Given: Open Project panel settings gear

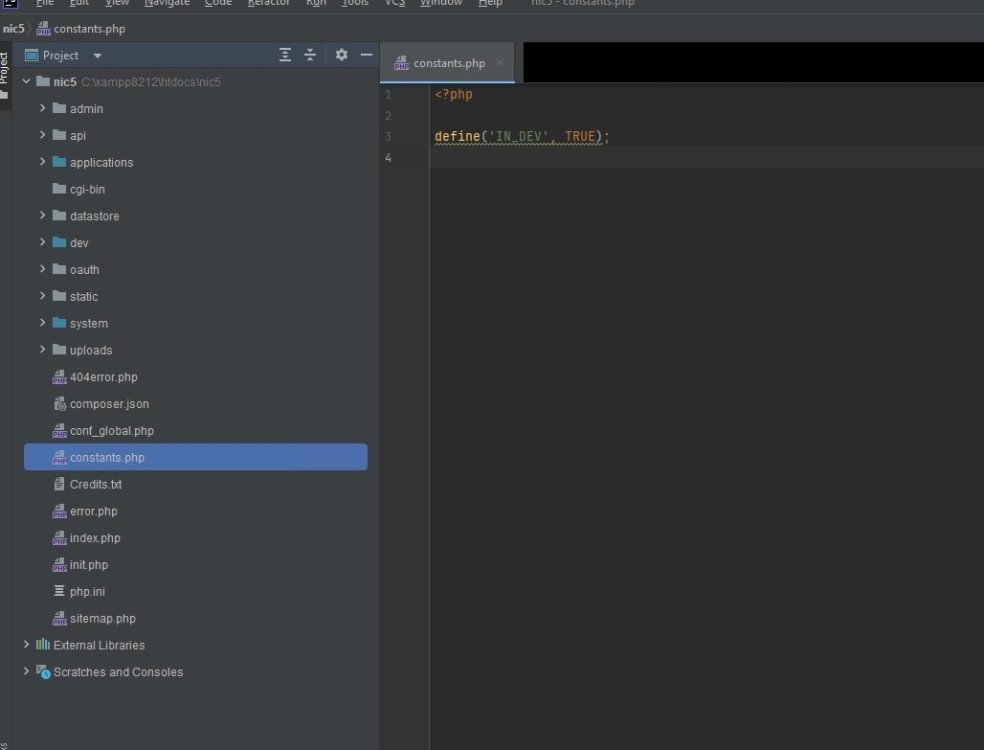Looking at the screenshot, I should pyautogui.click(x=341, y=55).
